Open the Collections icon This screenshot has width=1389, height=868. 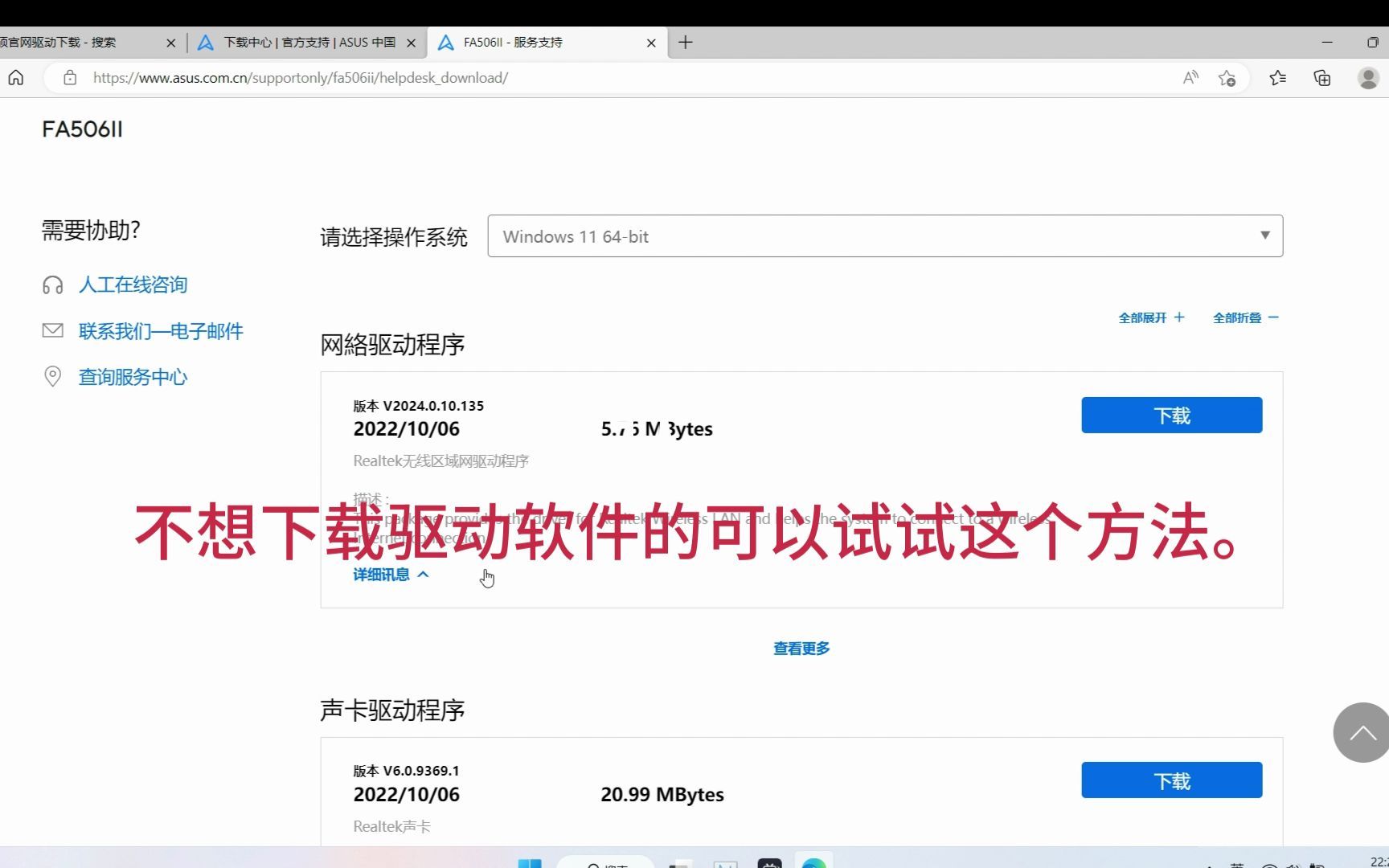1322,78
